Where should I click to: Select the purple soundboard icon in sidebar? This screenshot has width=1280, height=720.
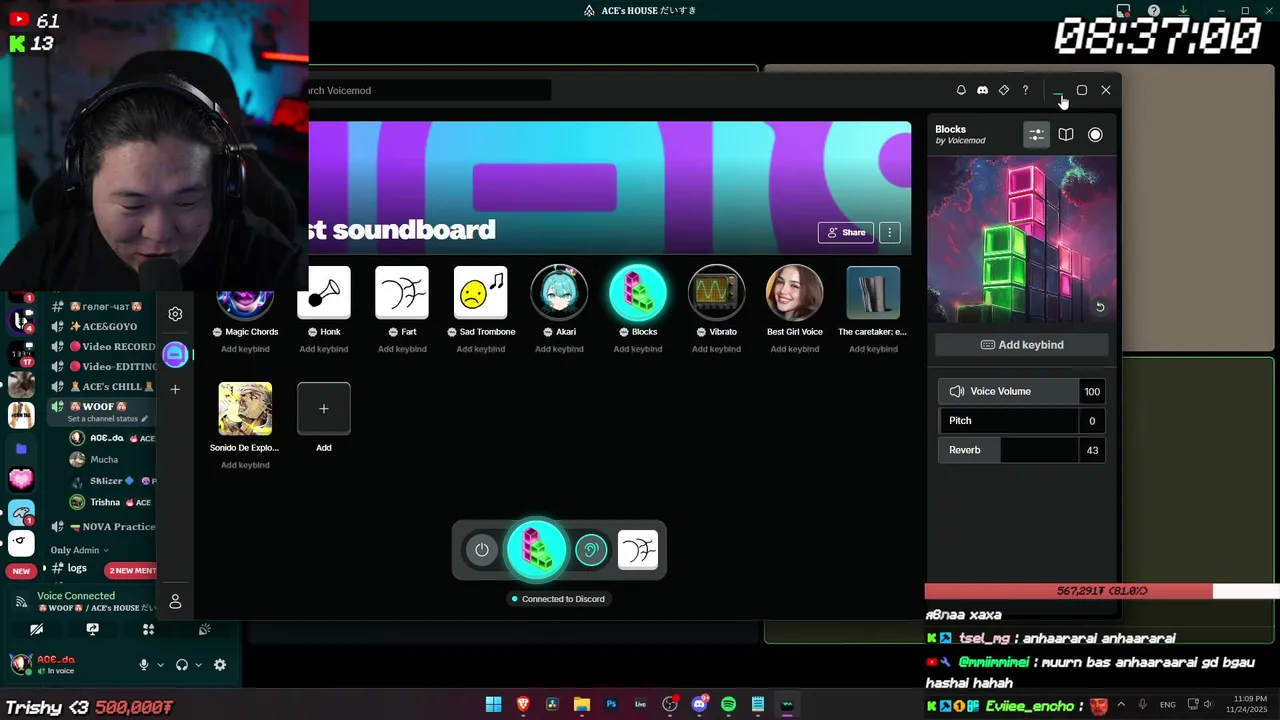pyautogui.click(x=175, y=354)
